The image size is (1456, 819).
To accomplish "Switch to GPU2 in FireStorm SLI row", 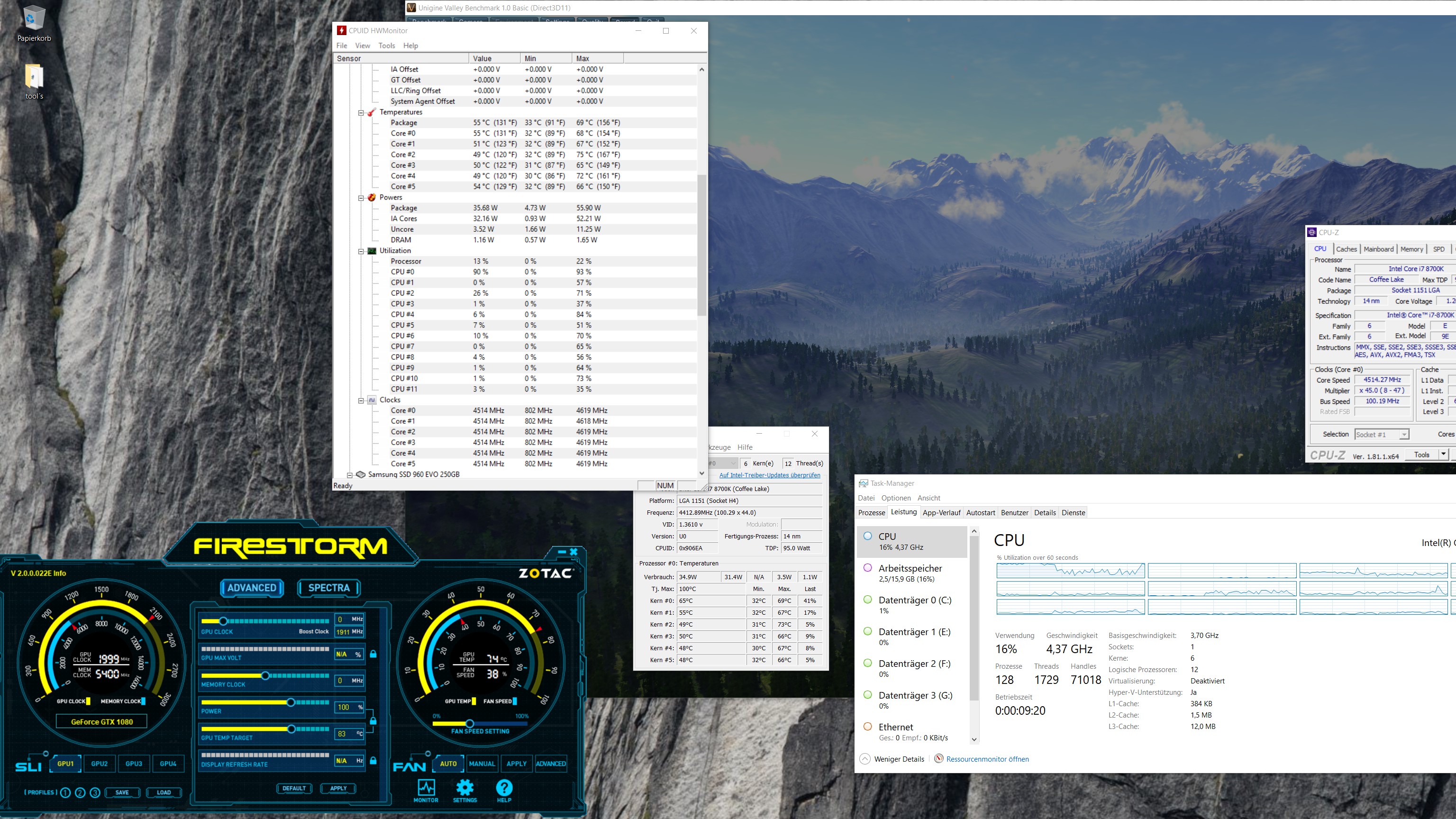I will click(100, 764).
